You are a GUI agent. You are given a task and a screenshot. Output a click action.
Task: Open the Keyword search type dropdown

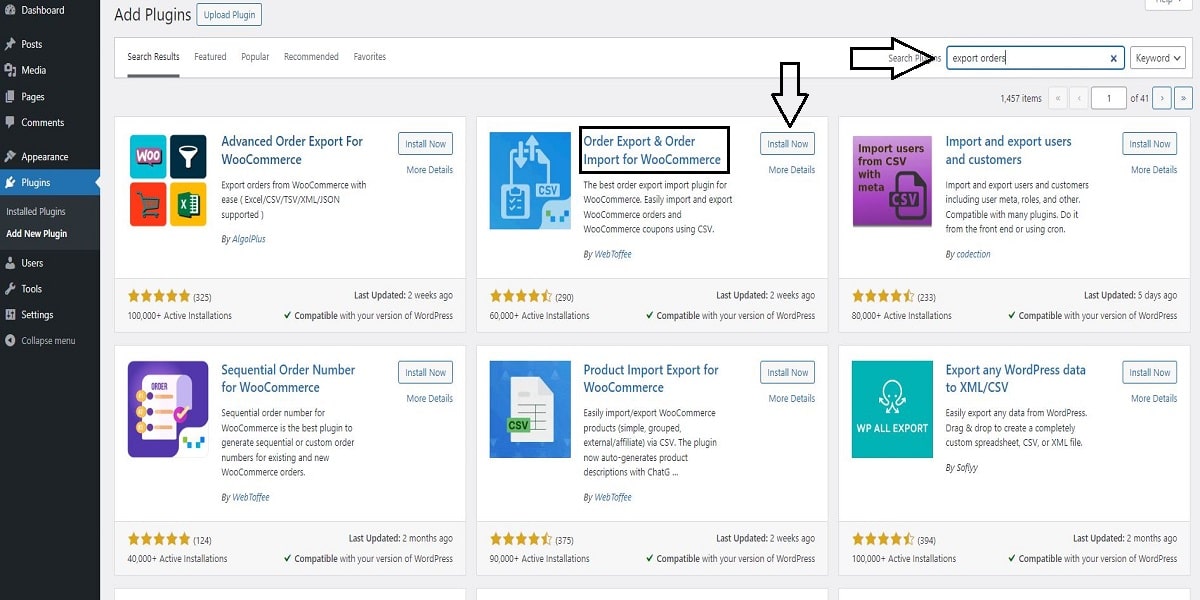[x=1159, y=58]
